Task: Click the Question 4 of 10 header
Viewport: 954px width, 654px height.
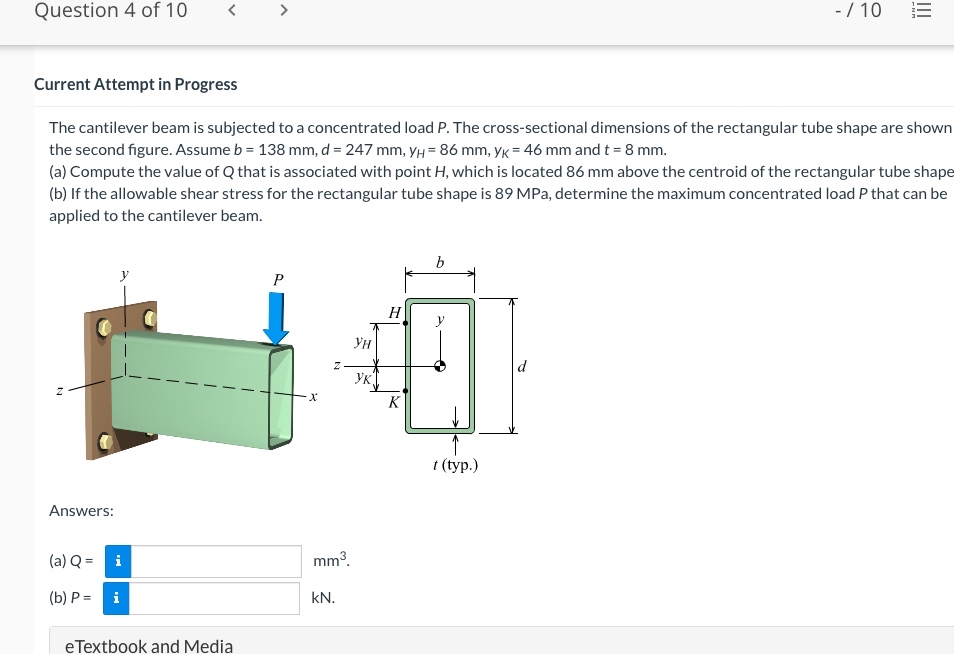Action: (x=110, y=11)
